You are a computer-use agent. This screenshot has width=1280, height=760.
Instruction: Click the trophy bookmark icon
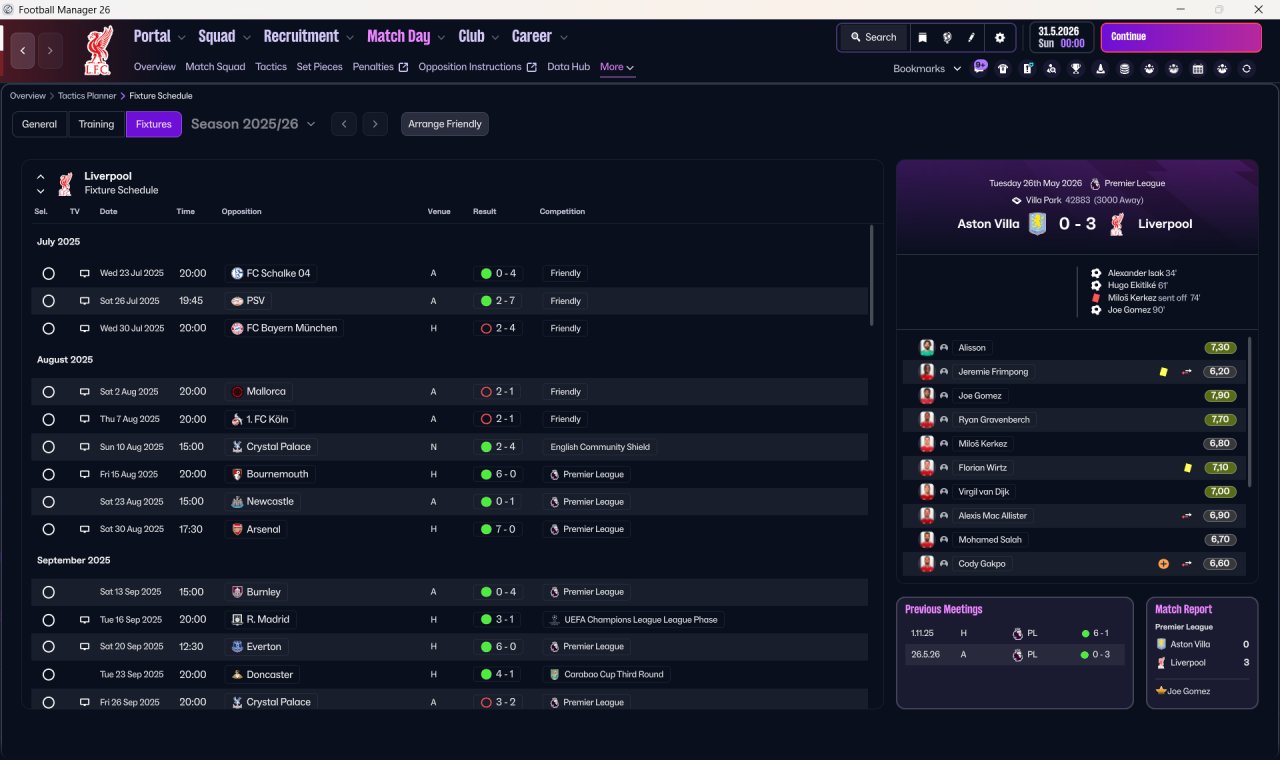[1076, 69]
